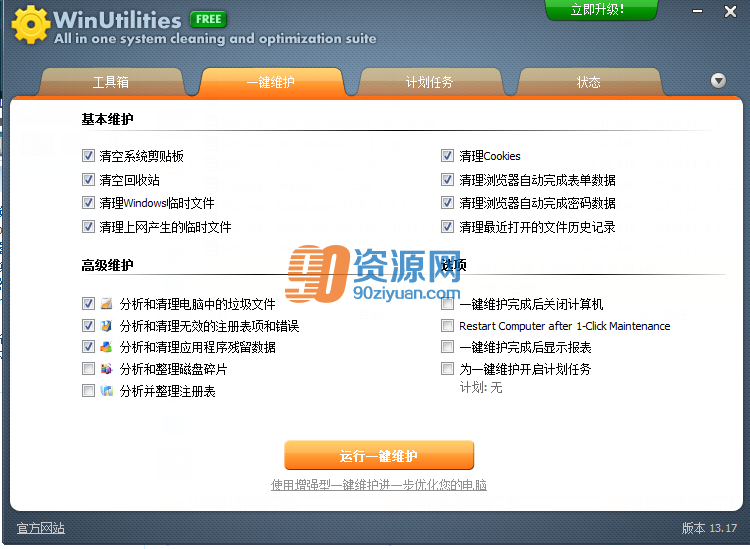The width and height of the screenshot is (750, 549).
Task: Select the 一键维护 tab
Action: point(271,82)
